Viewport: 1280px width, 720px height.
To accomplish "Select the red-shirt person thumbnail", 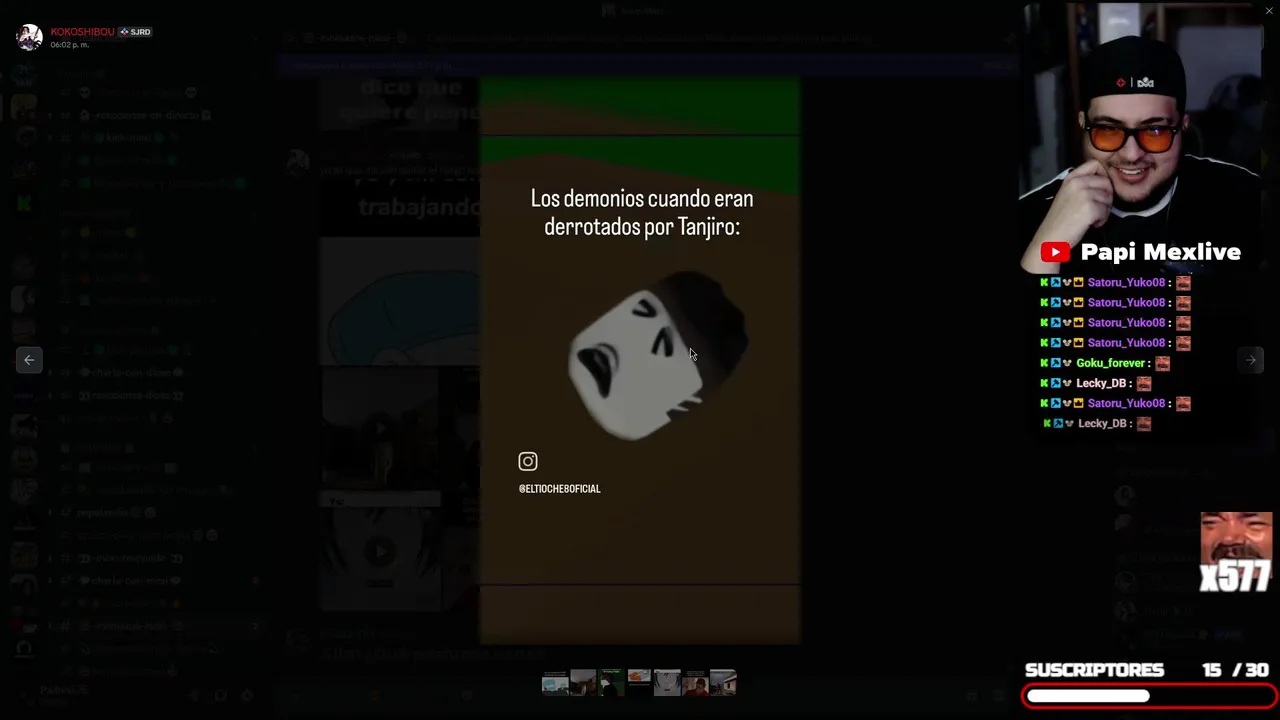I will (x=695, y=683).
